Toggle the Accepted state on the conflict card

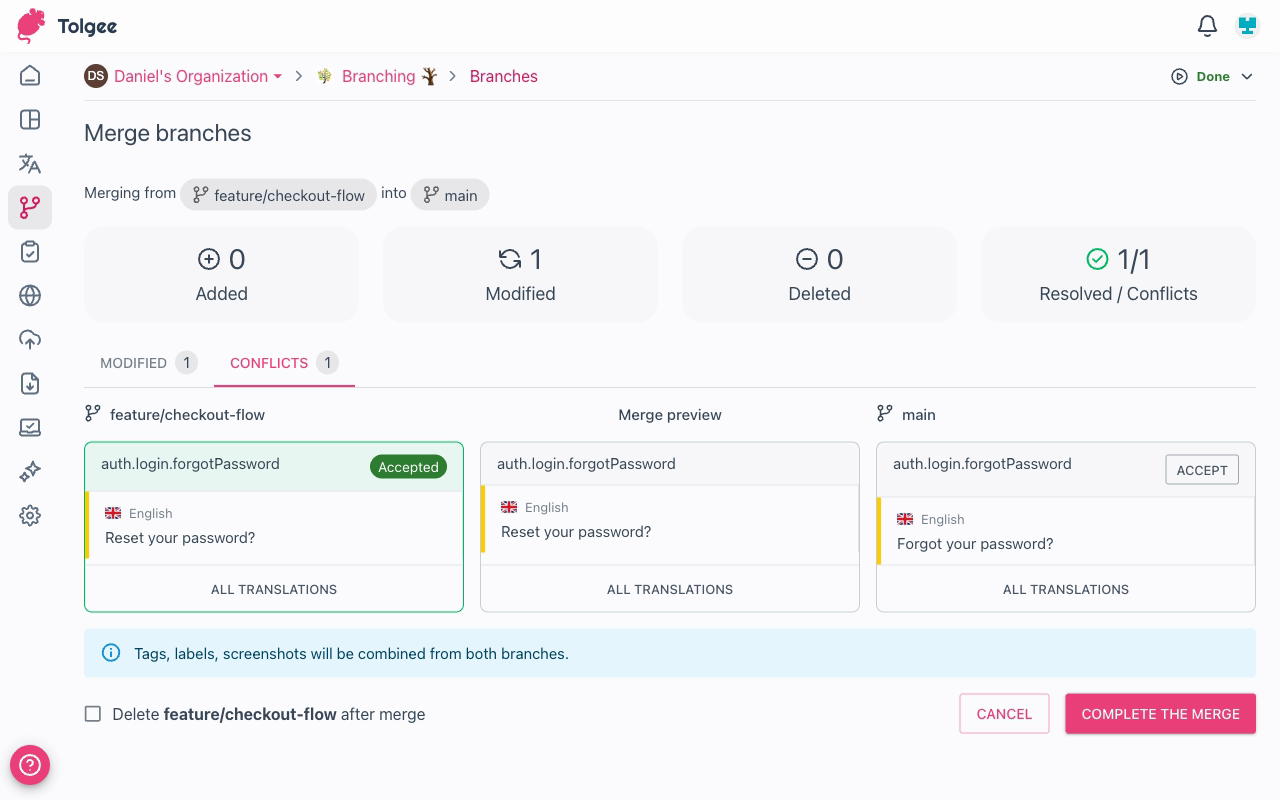point(408,466)
